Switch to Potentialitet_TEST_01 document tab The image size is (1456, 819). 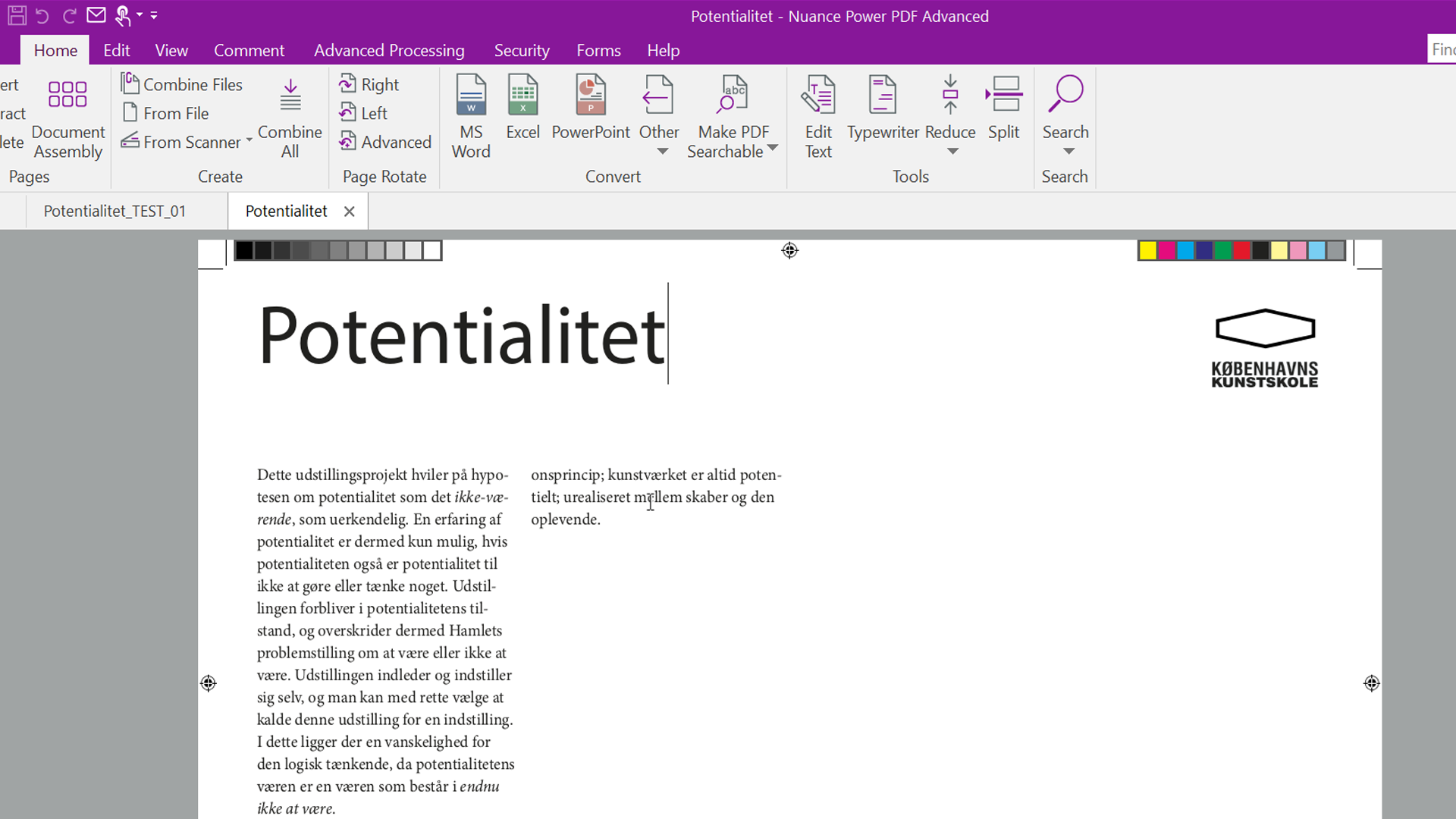tap(115, 211)
